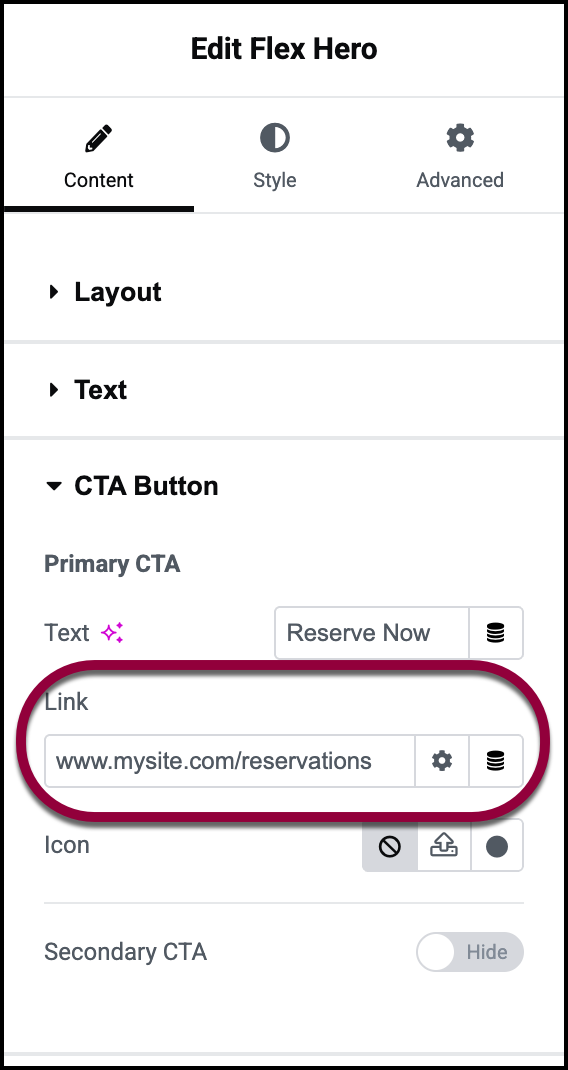Switch to the Advanced tab
Viewport: 568px width, 1070px height.
(x=460, y=156)
